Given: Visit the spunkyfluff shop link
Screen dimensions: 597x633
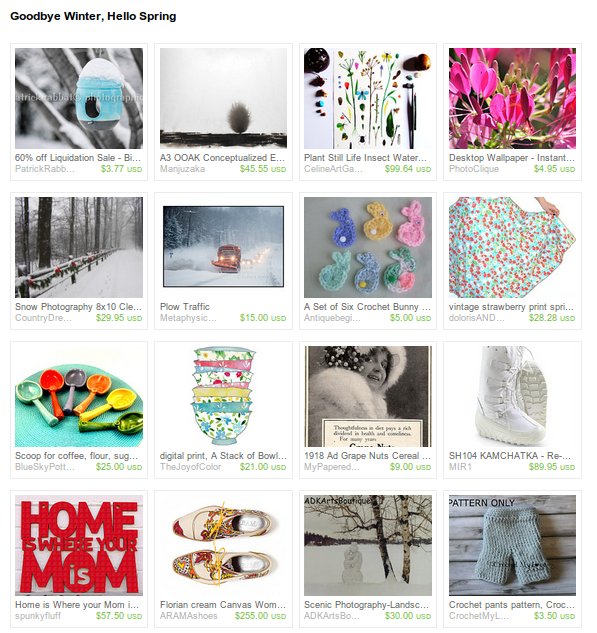Looking at the screenshot, I should [38, 616].
